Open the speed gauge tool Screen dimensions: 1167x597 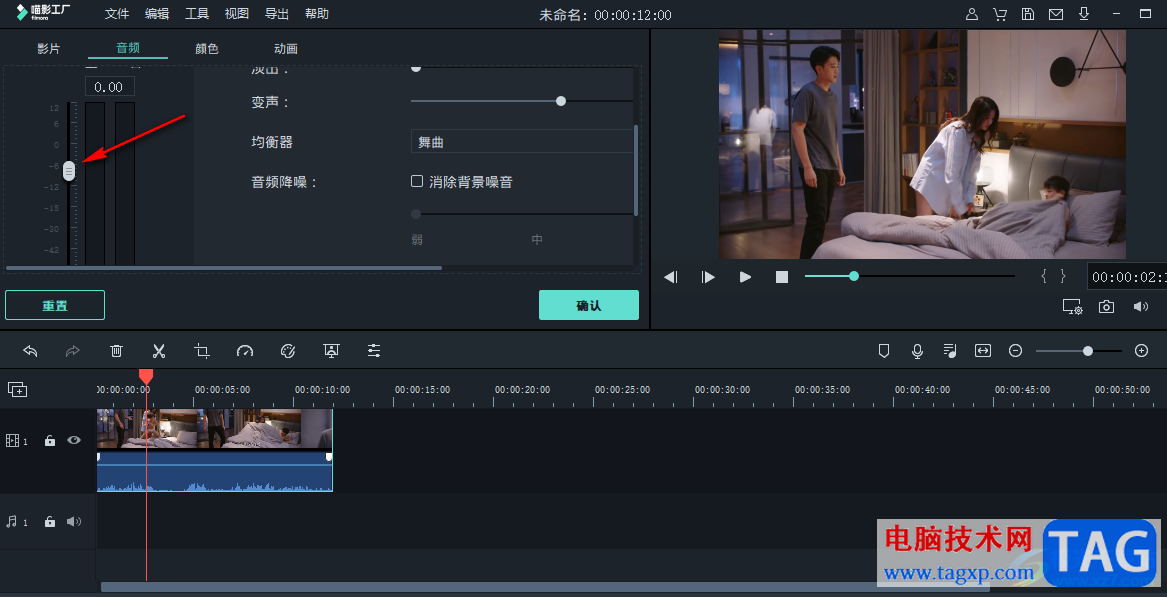pyautogui.click(x=245, y=351)
